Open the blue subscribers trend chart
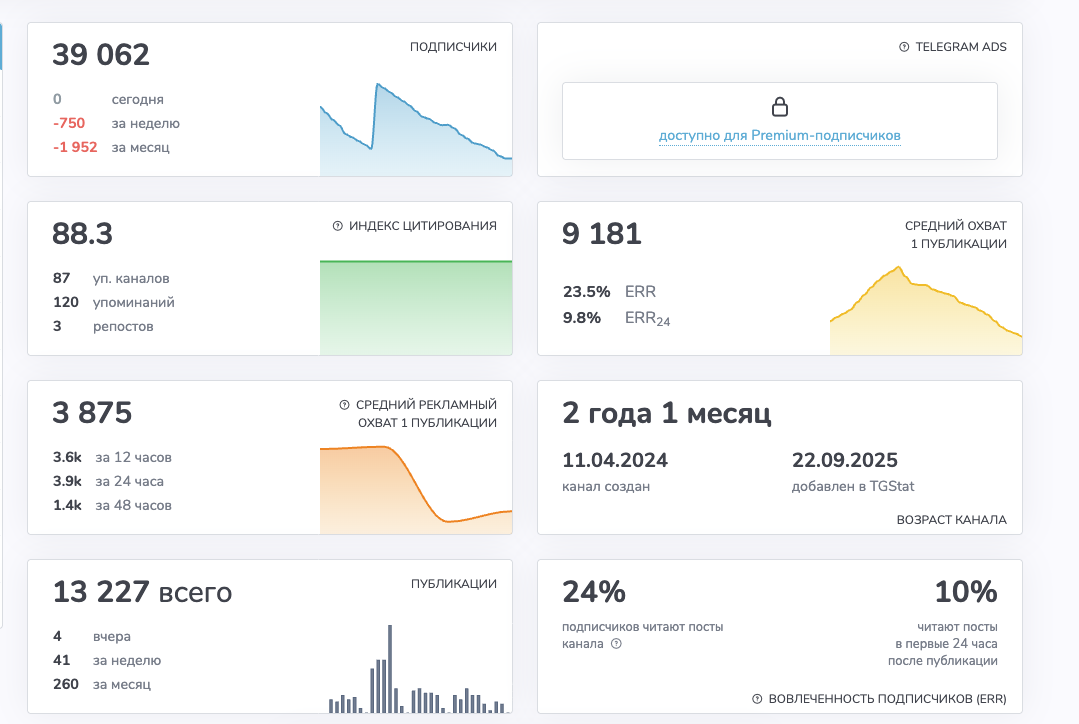 click(x=416, y=129)
